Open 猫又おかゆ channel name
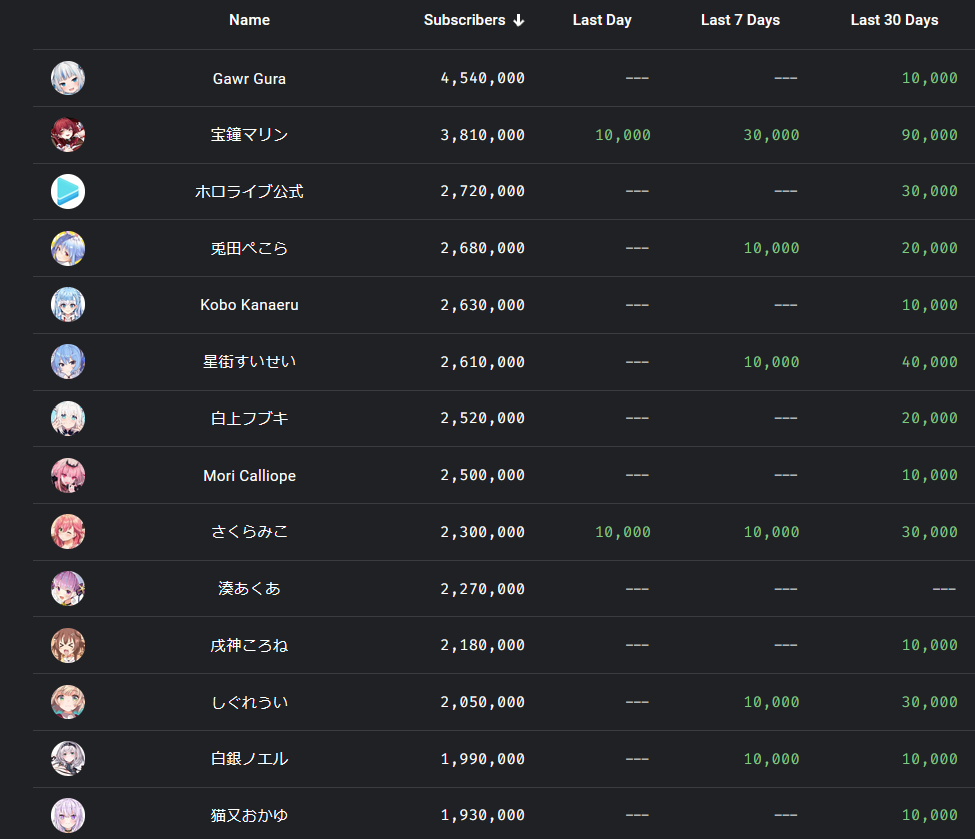Screen dimensions: 975x839 249,815
